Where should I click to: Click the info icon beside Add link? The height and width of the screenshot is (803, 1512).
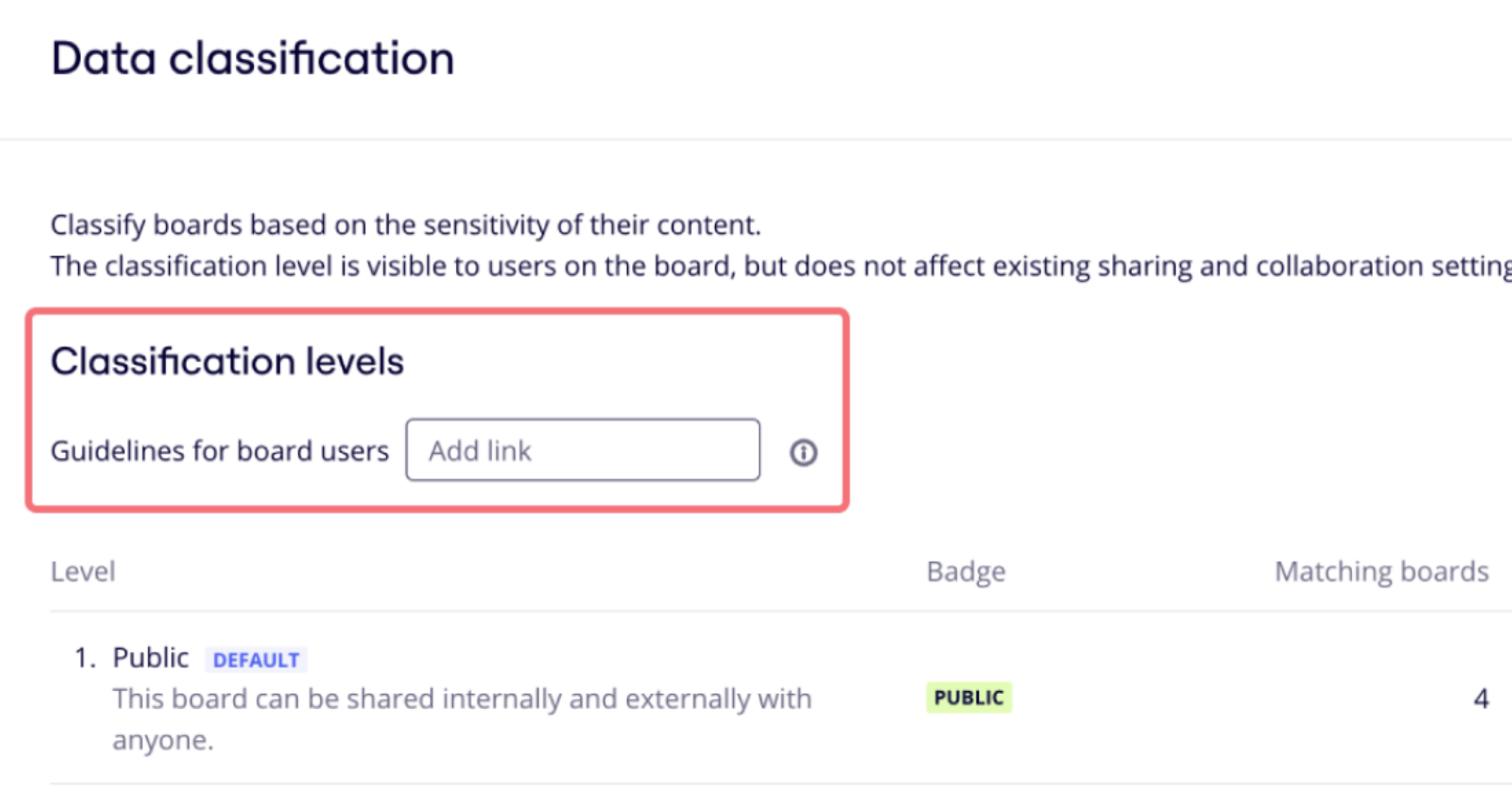803,452
